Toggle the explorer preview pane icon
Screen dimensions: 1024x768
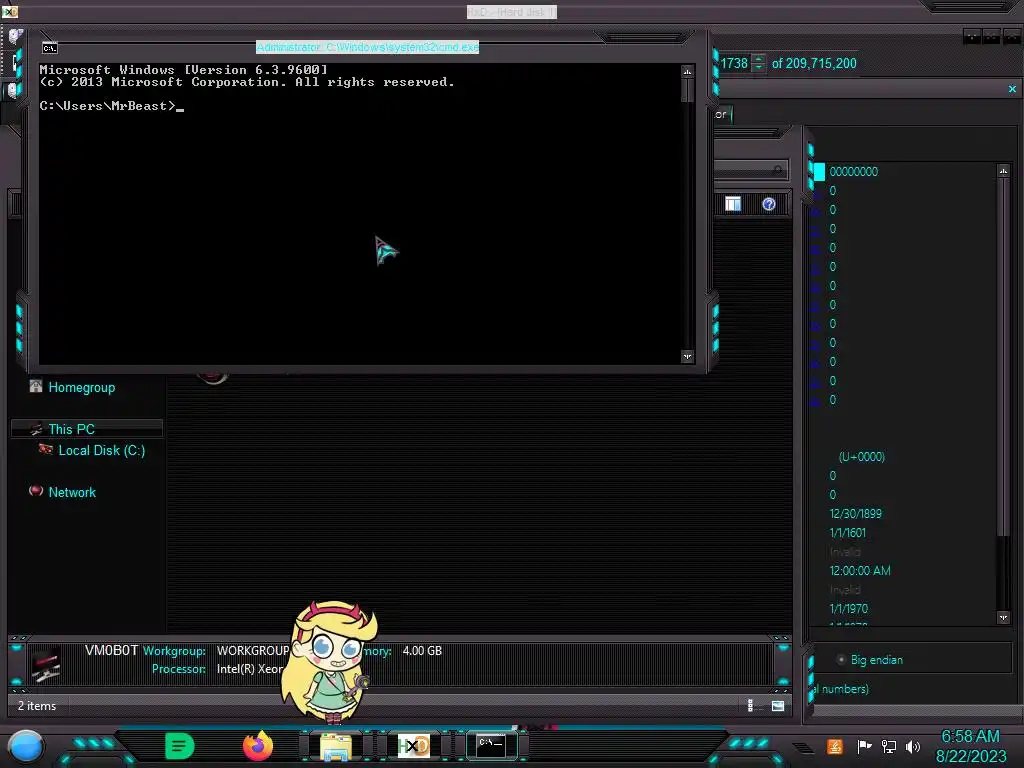733,204
